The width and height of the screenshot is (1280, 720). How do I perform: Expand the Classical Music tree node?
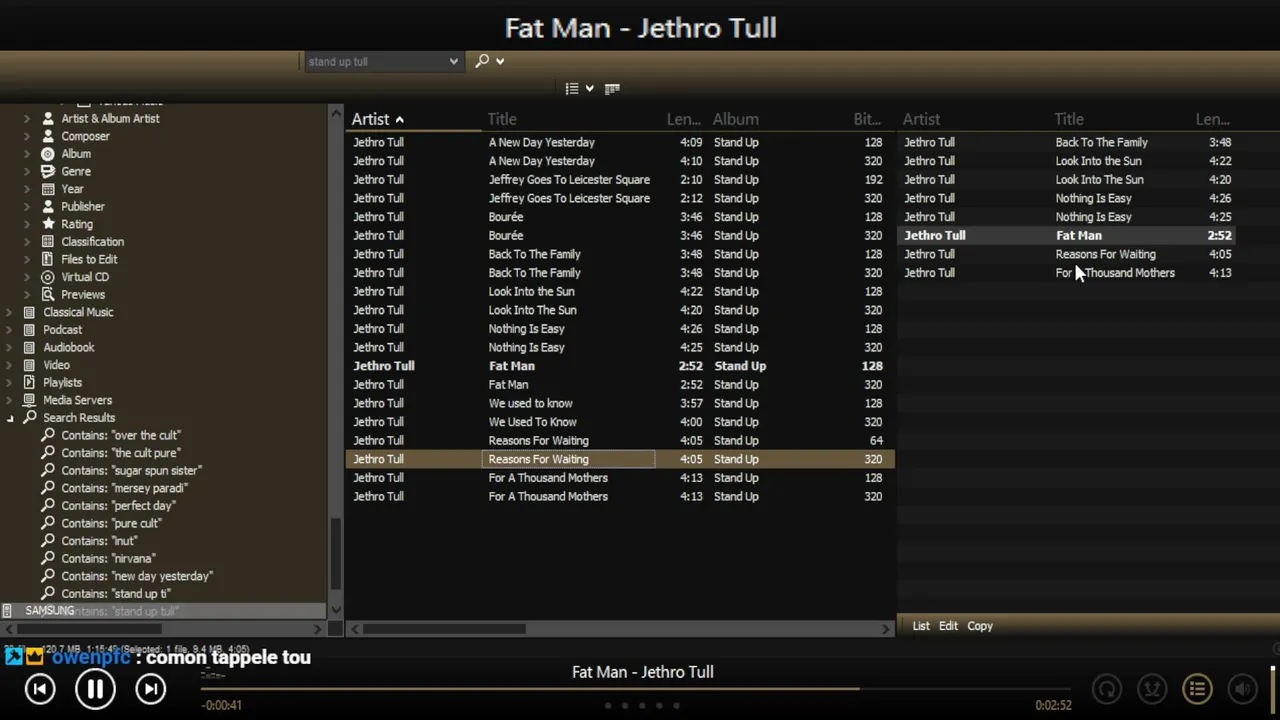coord(10,312)
